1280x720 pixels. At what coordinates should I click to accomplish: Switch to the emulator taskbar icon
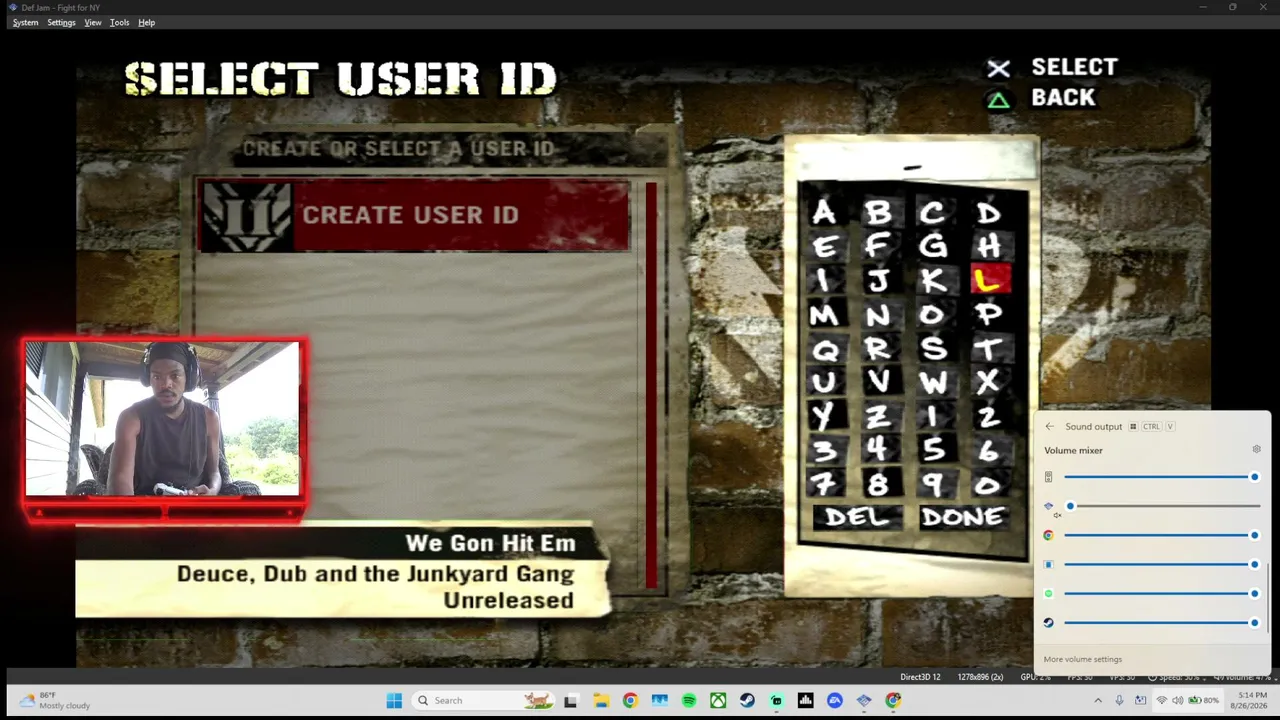864,700
